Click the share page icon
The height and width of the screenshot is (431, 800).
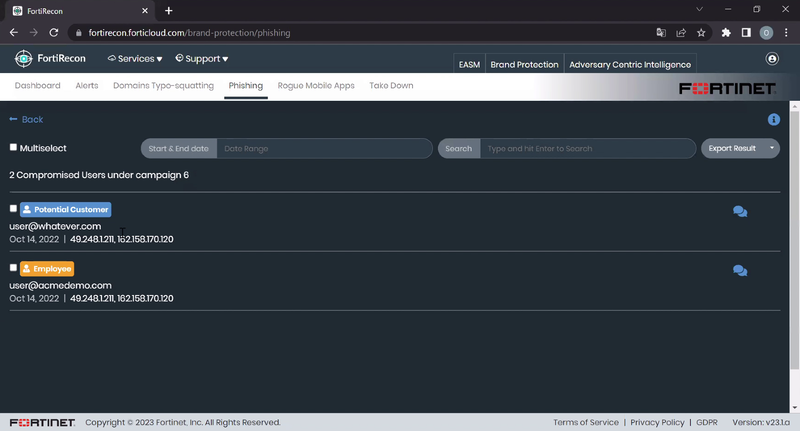(681, 33)
